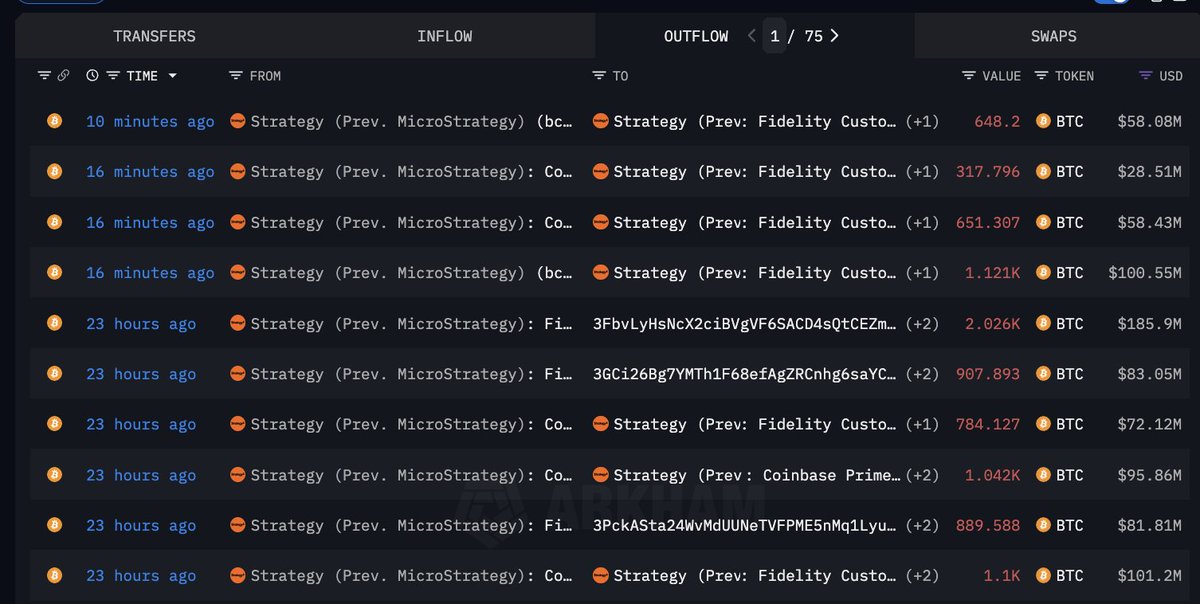Click the USD amount $100.55M
The width and height of the screenshot is (1200, 604).
click(x=1145, y=272)
